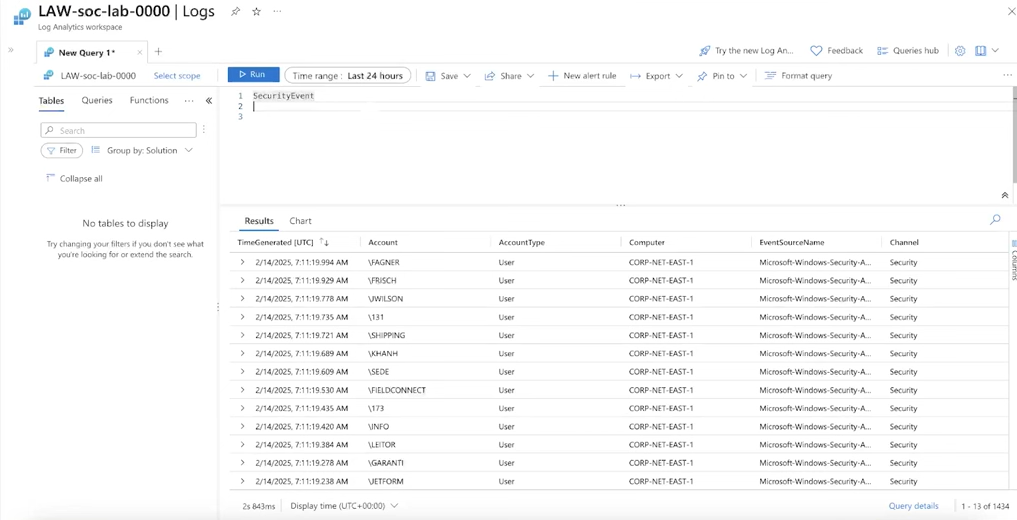Collapse the query editor double chevron

coord(1005,195)
